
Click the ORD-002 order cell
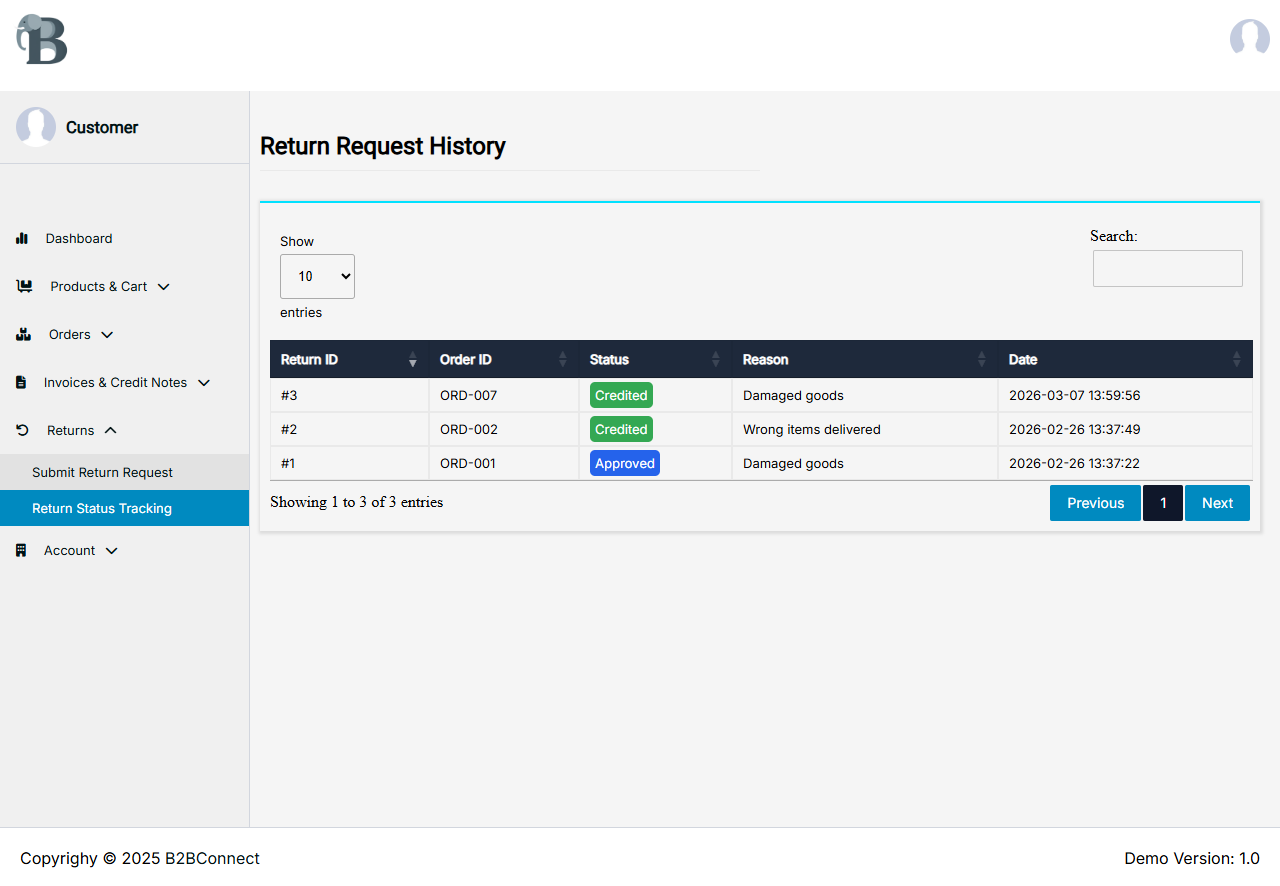pyautogui.click(x=504, y=429)
